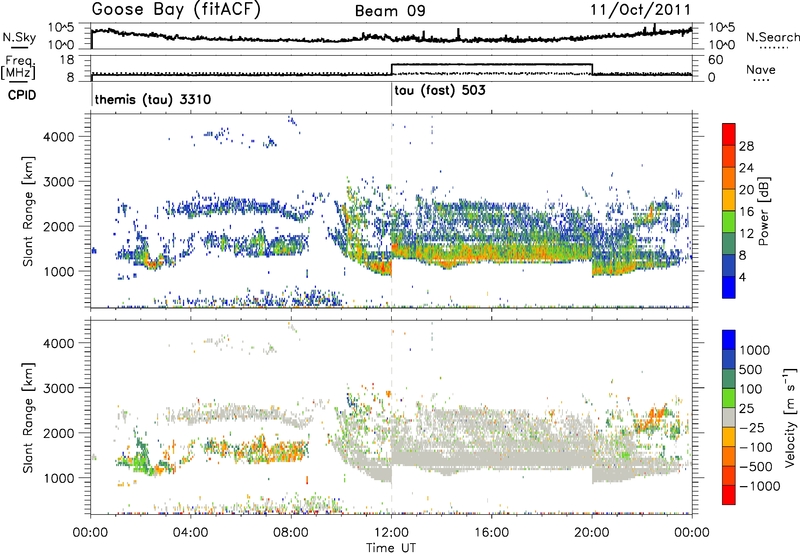800x554 pixels.
Task: Click the '60' tick on Nave axis
Action: pos(716,60)
